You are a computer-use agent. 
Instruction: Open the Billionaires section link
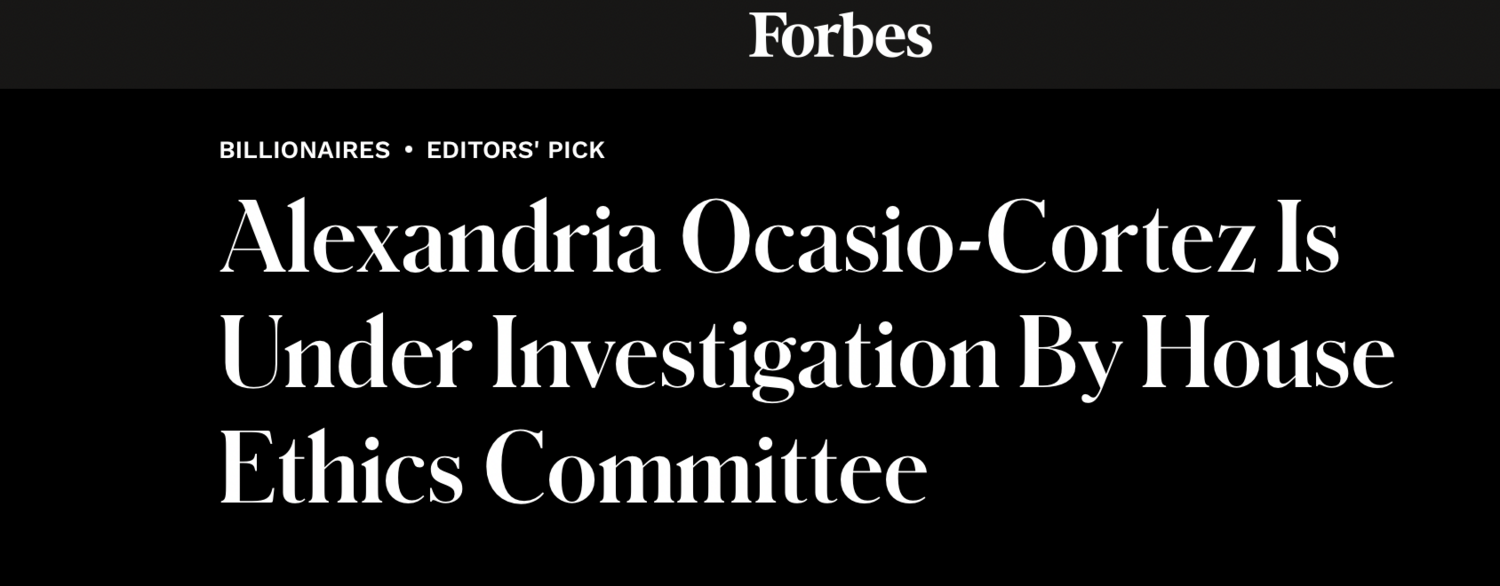click(304, 151)
